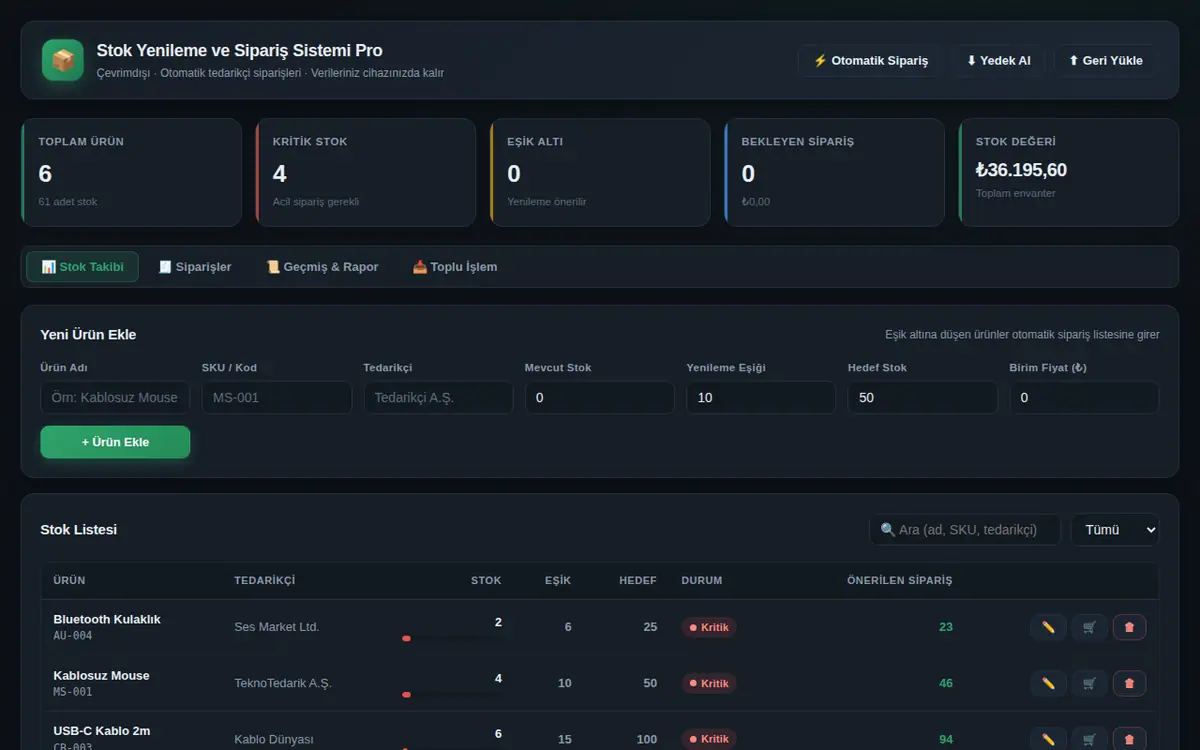Click the package box app logo
Screen dimensions: 1200x750
pyautogui.click(x=63, y=60)
